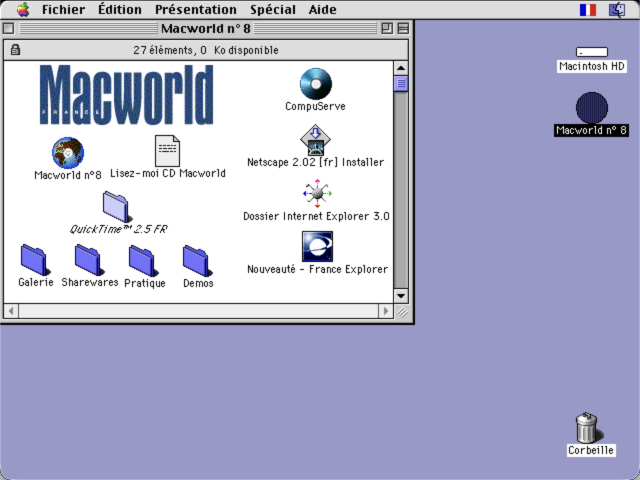The height and width of the screenshot is (480, 640).
Task: Open the Spécial menu
Action: tap(273, 9)
